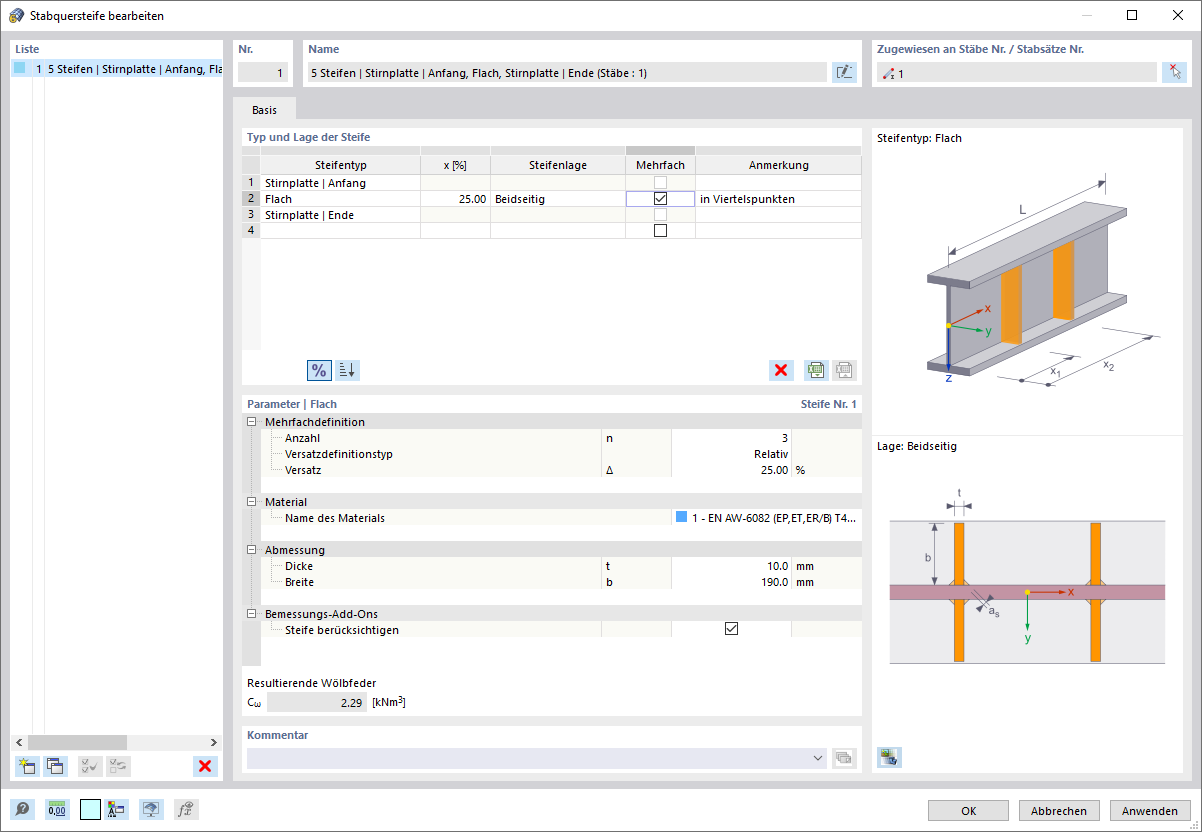
Task: Open Name des Materials value selection
Action: (765, 518)
